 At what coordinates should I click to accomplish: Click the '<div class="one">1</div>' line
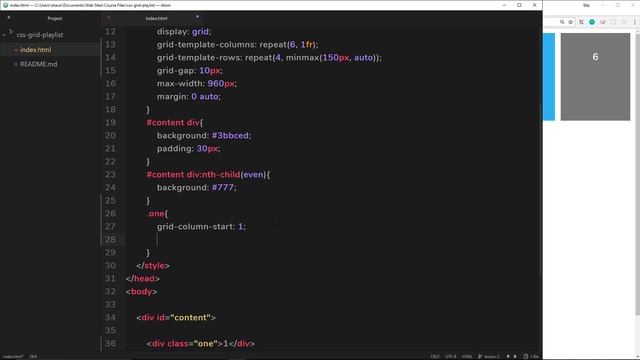[201, 344]
